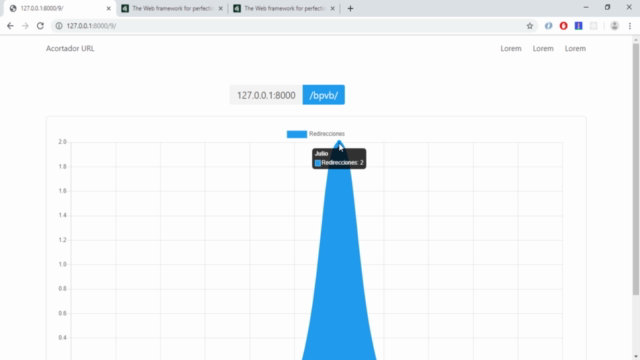The image size is (640, 360).
Task: Open a new tab with the plus button
Action: 350,9
